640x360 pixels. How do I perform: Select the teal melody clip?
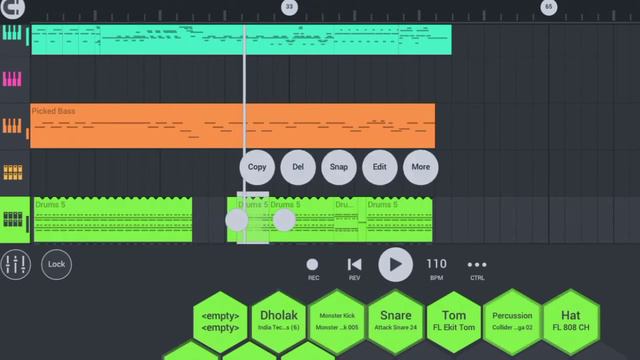(x=241, y=40)
